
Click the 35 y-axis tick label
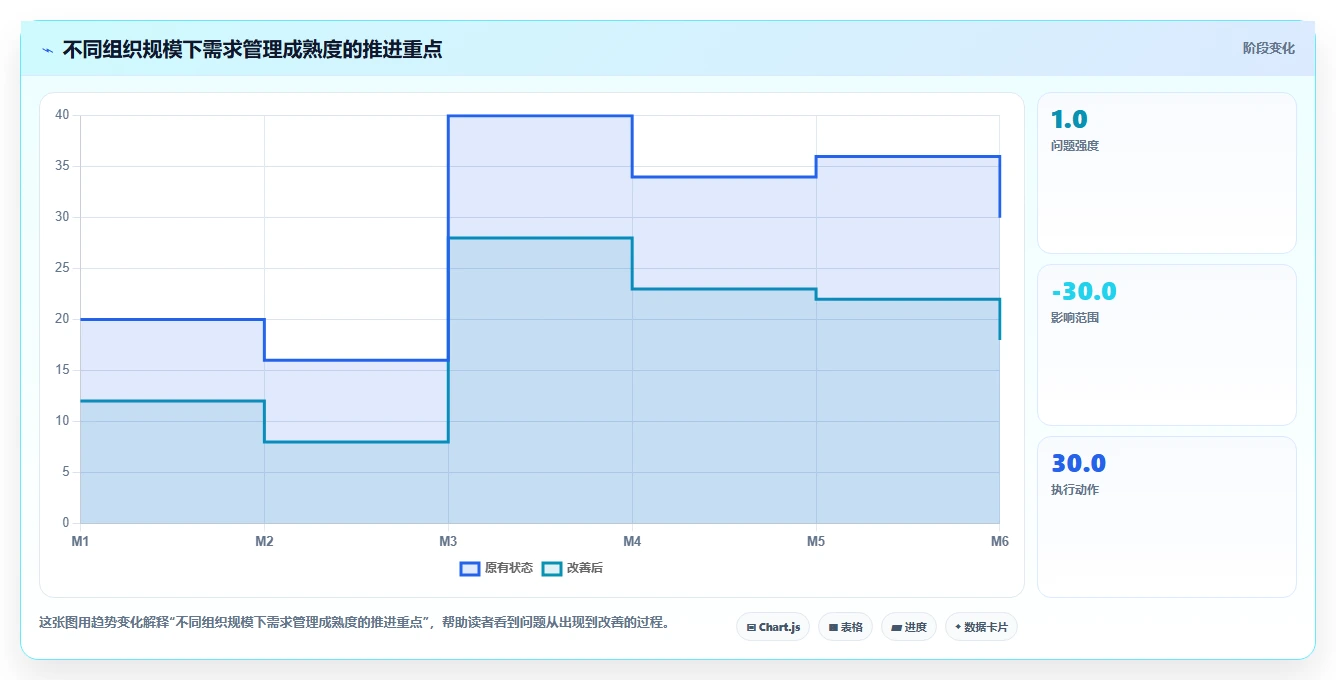(62, 166)
